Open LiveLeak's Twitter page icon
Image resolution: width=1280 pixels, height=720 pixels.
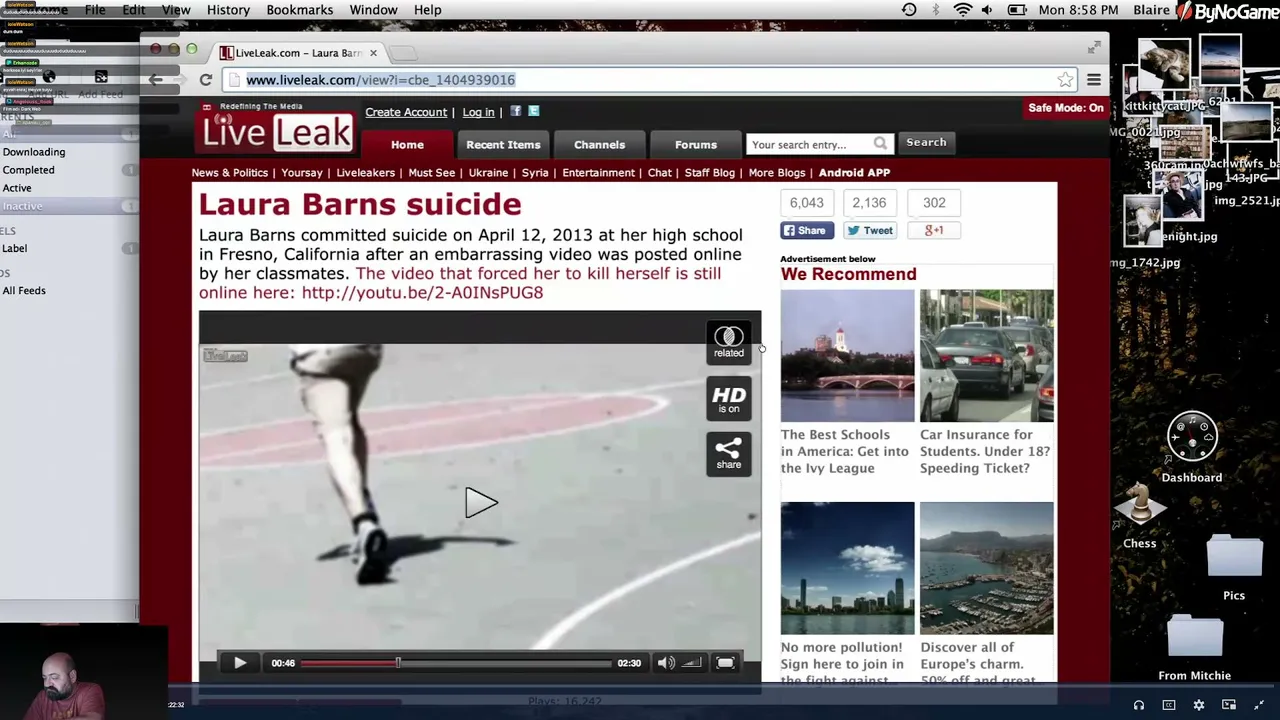[x=533, y=111]
